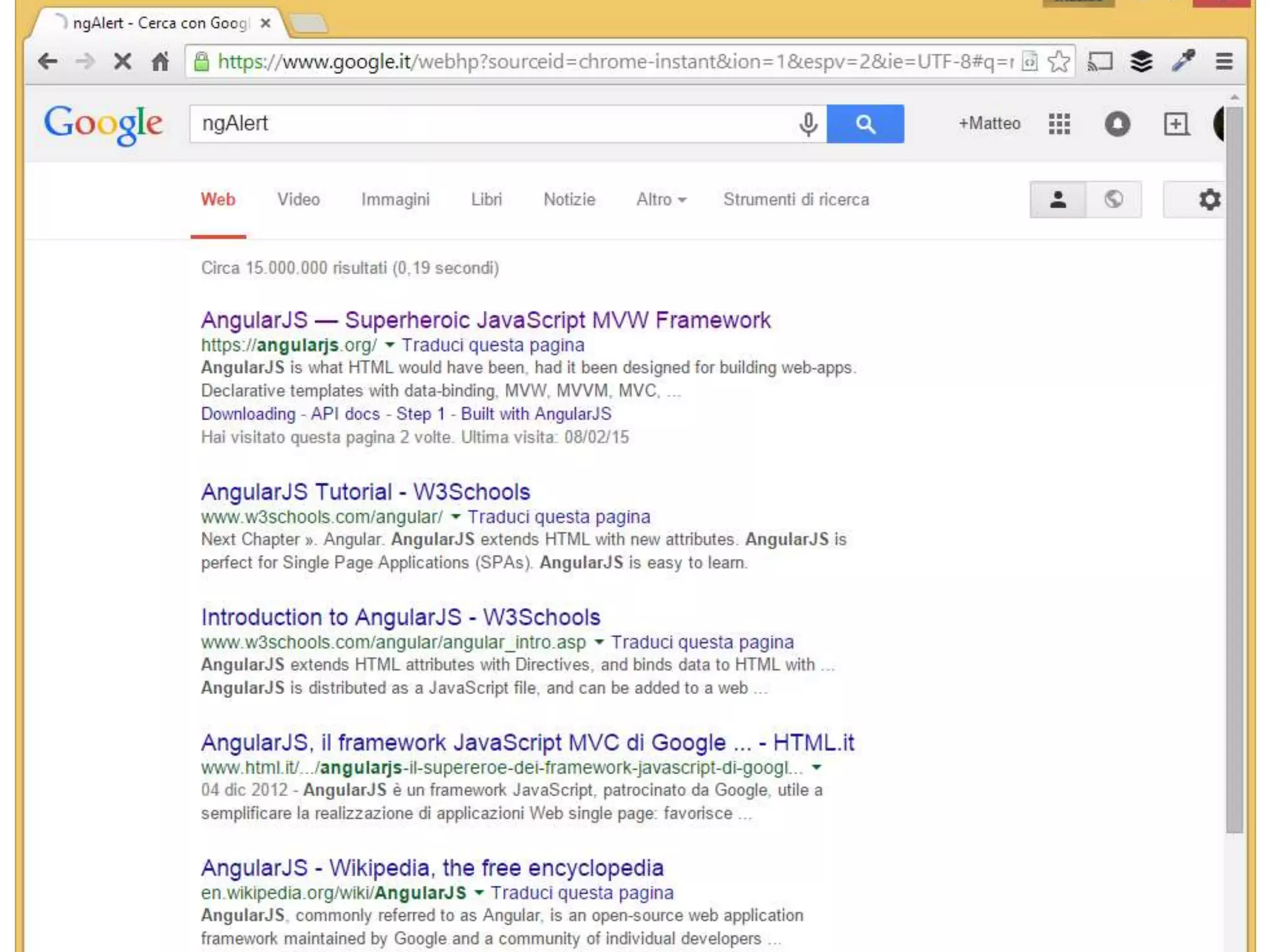The height and width of the screenshot is (952, 1270).
Task: Open AngularJS Tutorial - W3Schools result
Action: tap(365, 492)
